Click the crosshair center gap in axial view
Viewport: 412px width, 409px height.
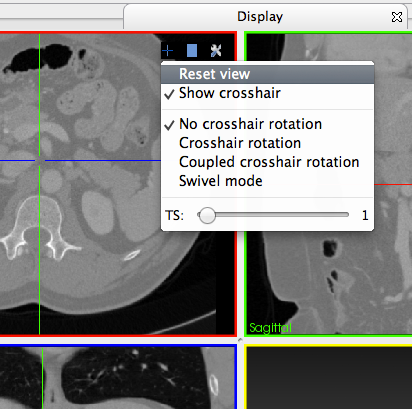click(x=40, y=161)
